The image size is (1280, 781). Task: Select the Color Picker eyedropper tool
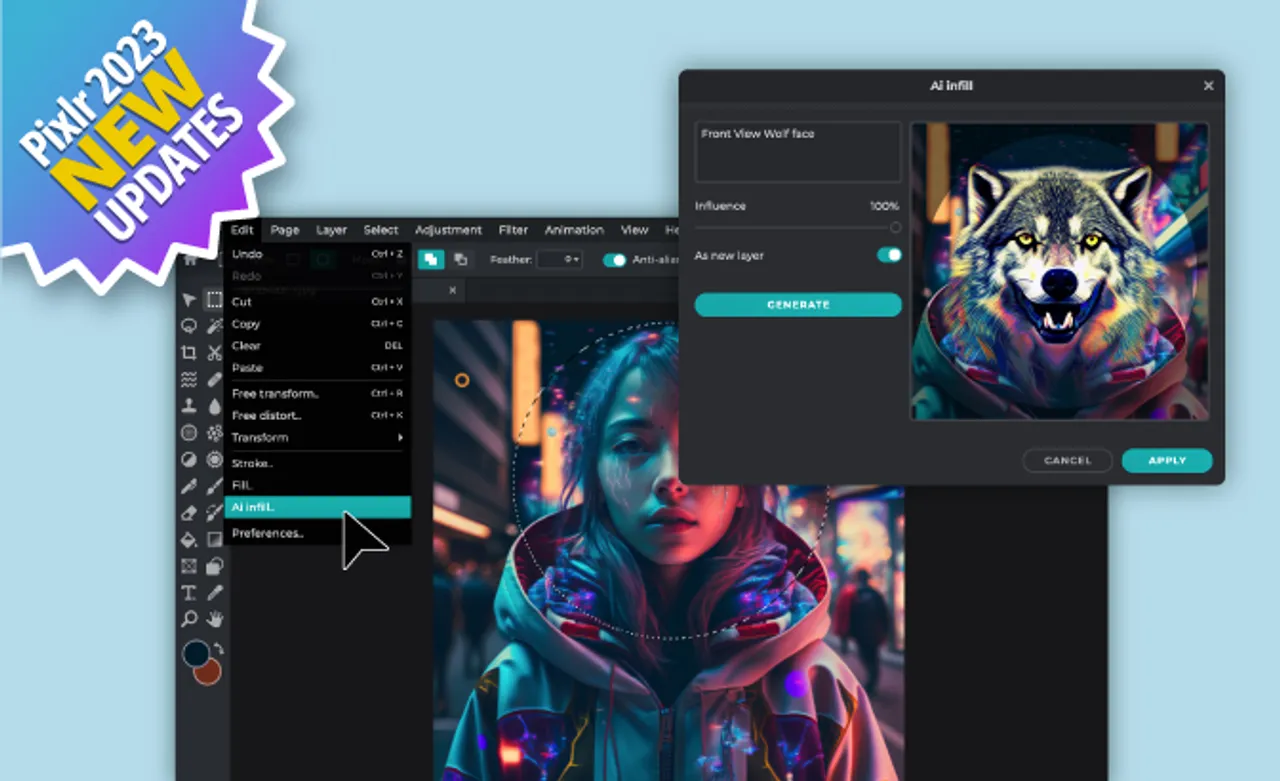pyautogui.click(x=214, y=593)
